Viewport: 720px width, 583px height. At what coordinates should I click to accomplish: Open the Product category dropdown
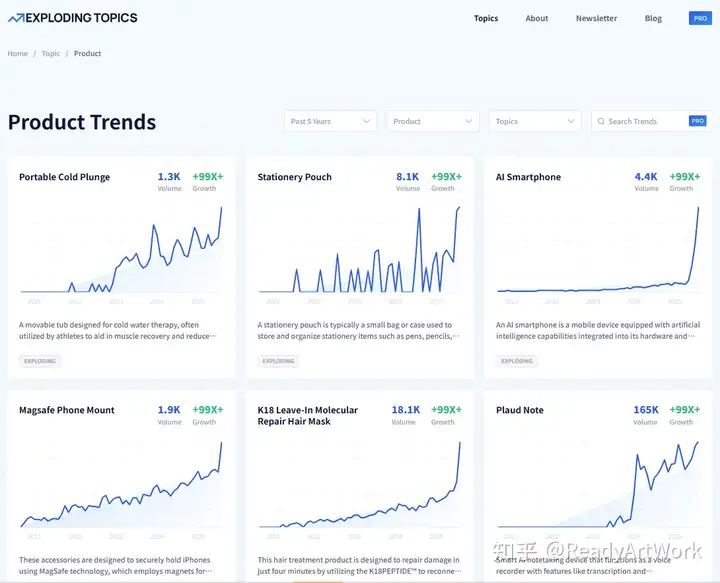coord(433,121)
